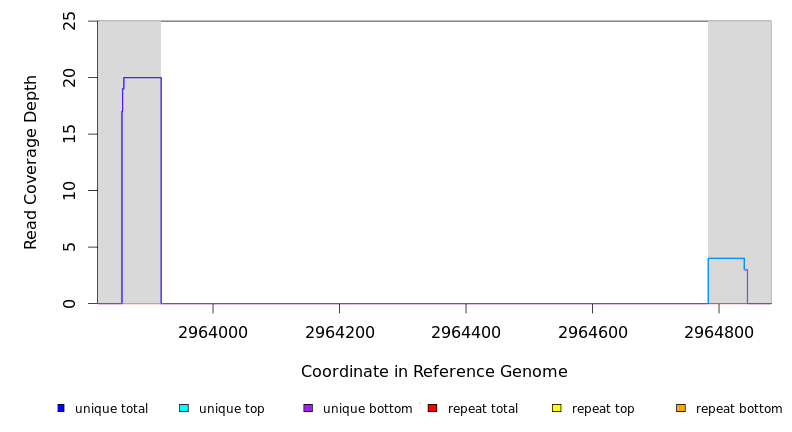Click the yellow repeat top legend swatch
Screen dimensions: 792x432
(x=557, y=408)
